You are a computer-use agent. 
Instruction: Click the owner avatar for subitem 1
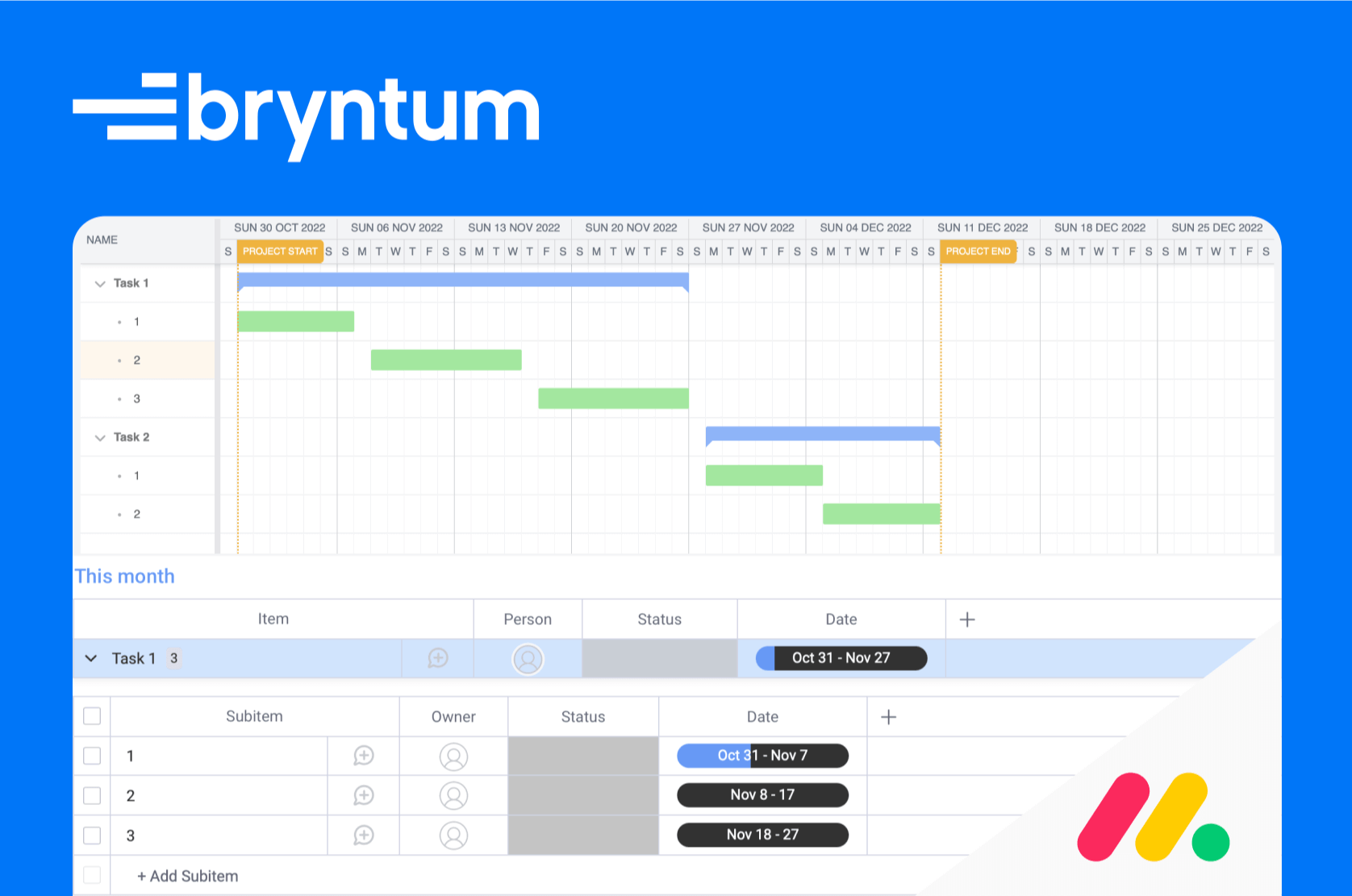point(453,756)
